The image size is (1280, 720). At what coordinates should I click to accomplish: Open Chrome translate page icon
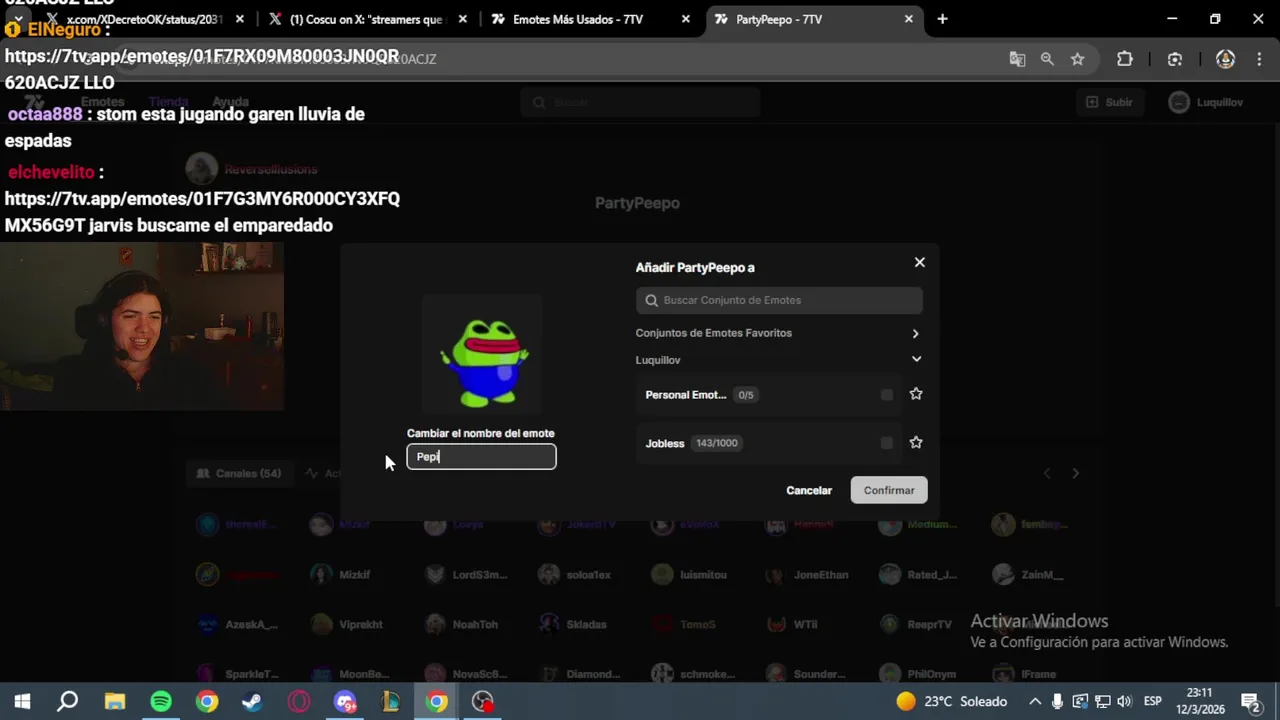click(x=1017, y=59)
